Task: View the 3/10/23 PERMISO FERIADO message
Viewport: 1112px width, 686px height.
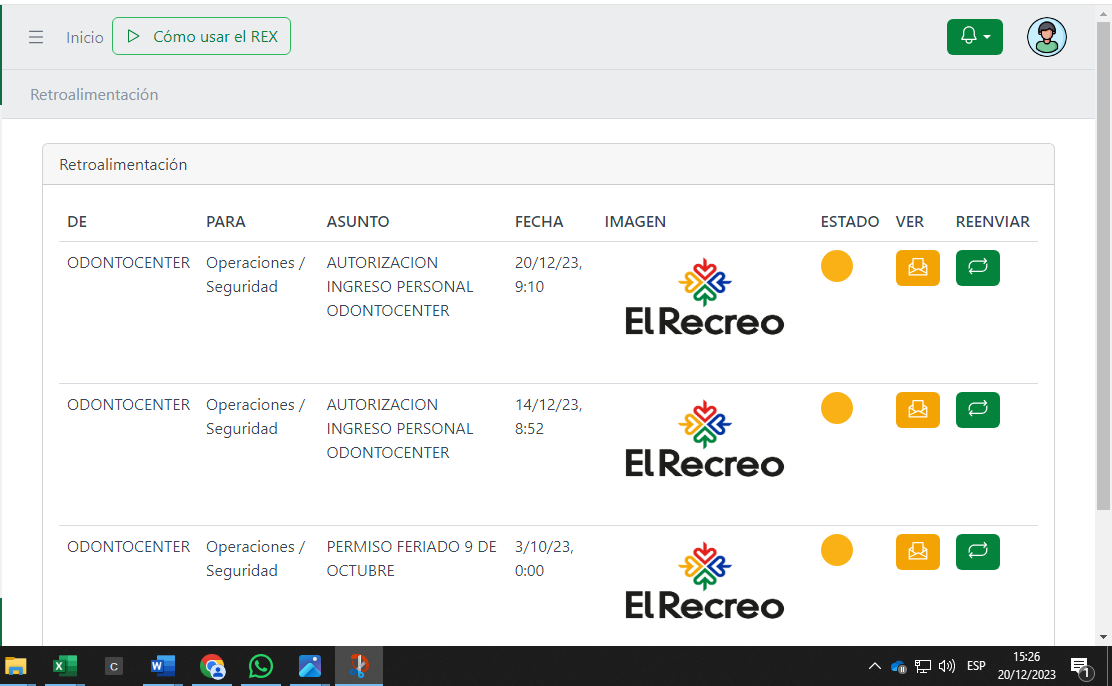Action: [x=918, y=552]
